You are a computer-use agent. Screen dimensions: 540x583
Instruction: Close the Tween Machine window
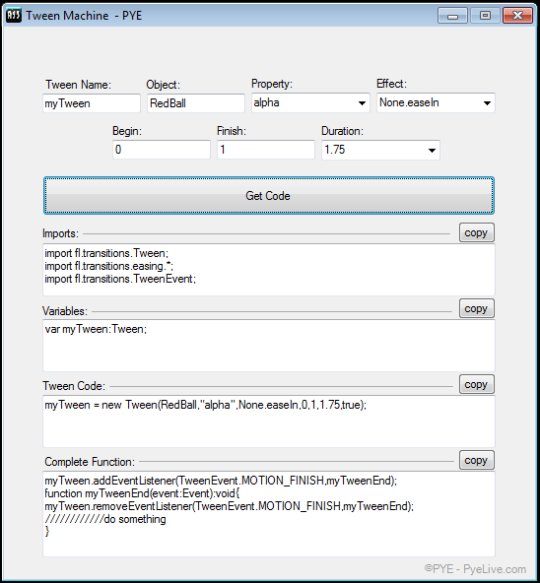point(518,16)
